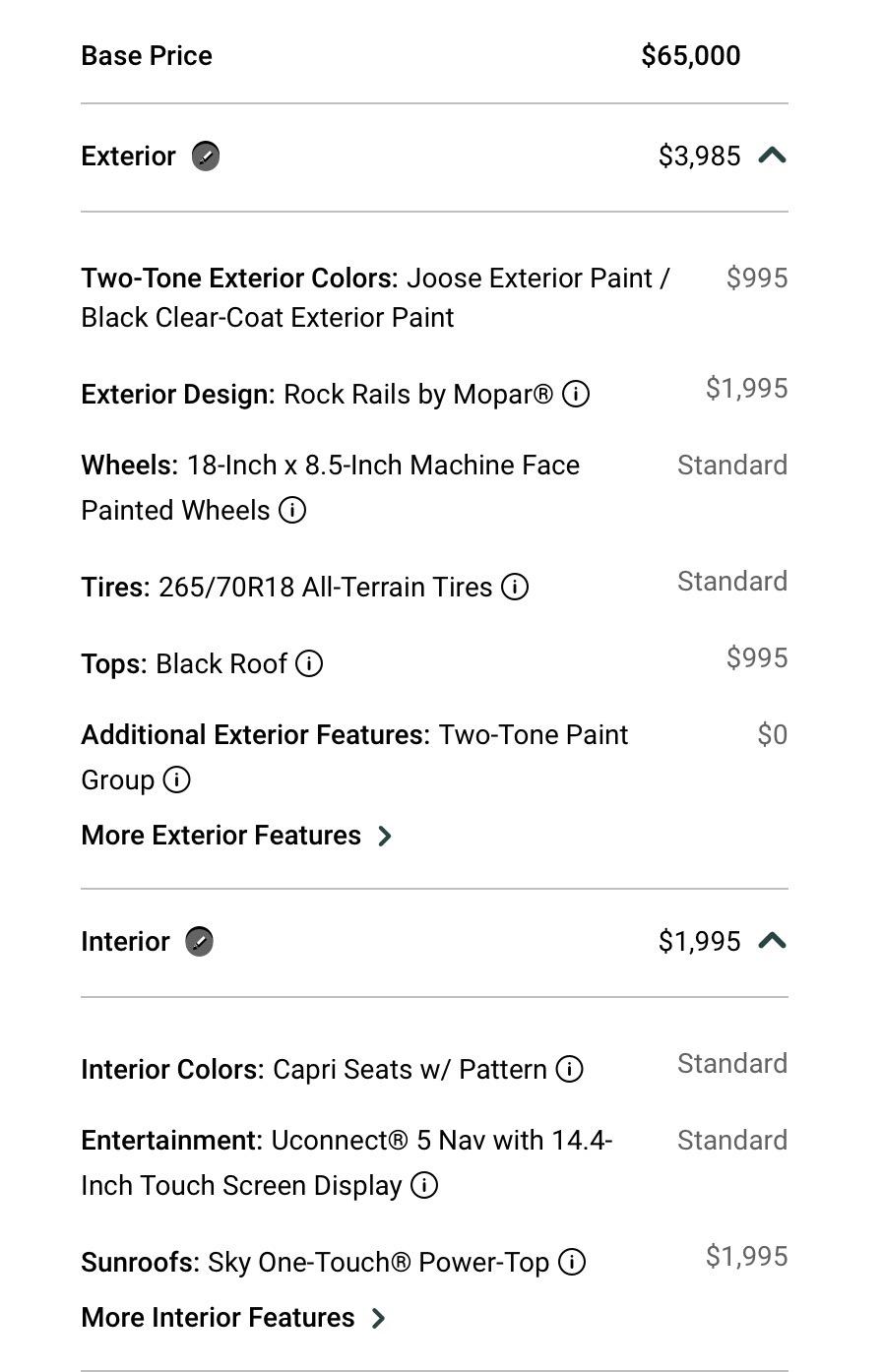The height and width of the screenshot is (1372, 883).
Task: Open Capri Seats w/ Pattern info
Action: (x=569, y=1069)
